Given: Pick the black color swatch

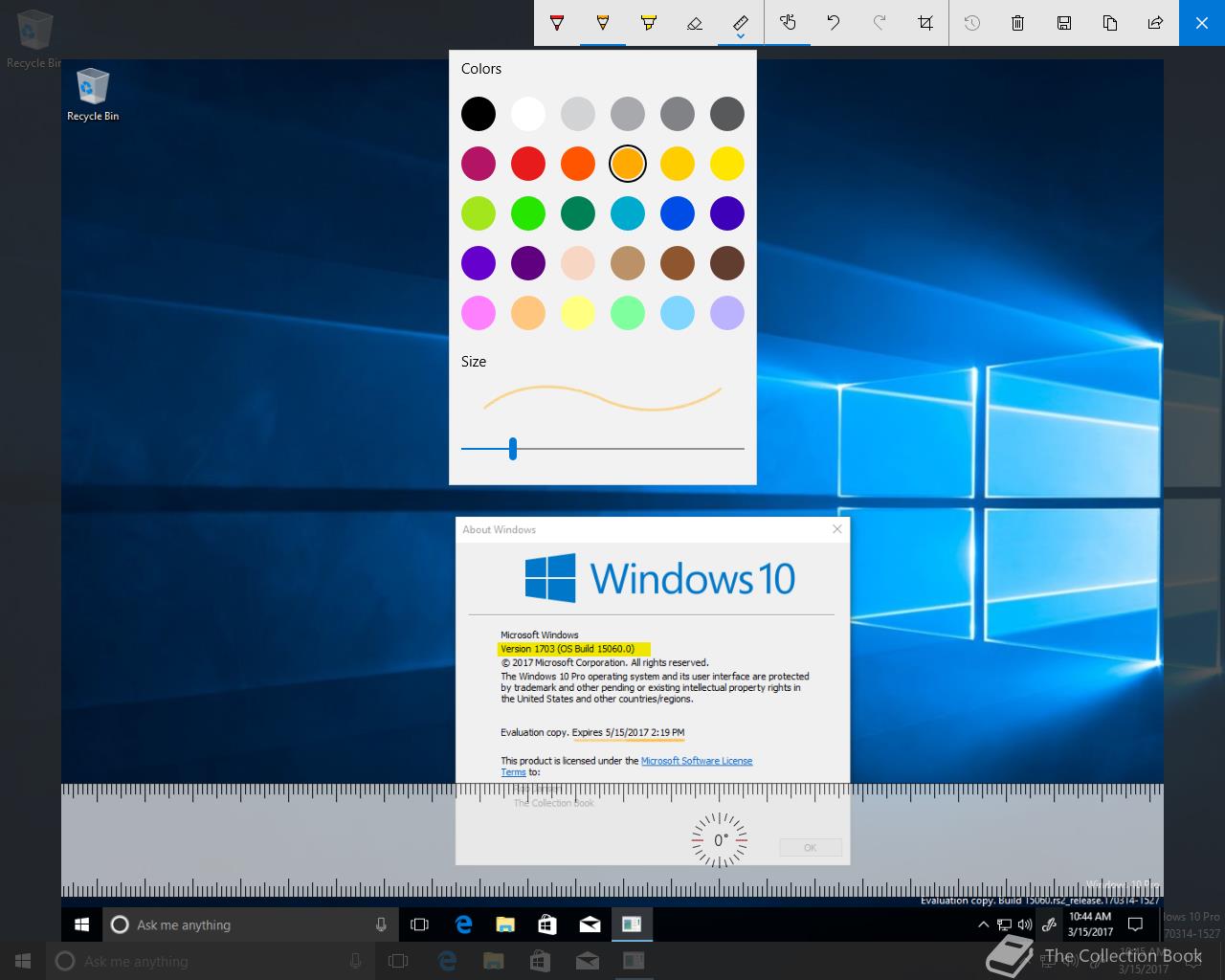Looking at the screenshot, I should pyautogui.click(x=479, y=114).
